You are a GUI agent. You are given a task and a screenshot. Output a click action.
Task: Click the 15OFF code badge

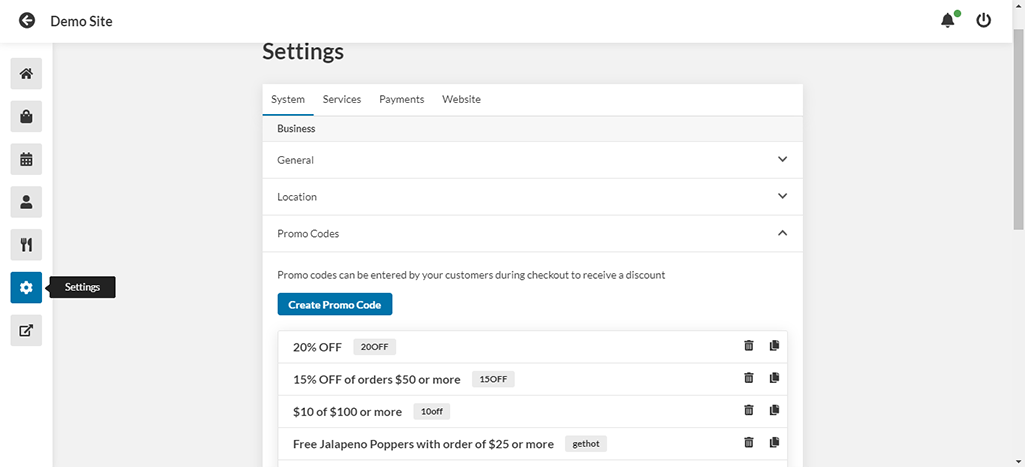point(493,379)
